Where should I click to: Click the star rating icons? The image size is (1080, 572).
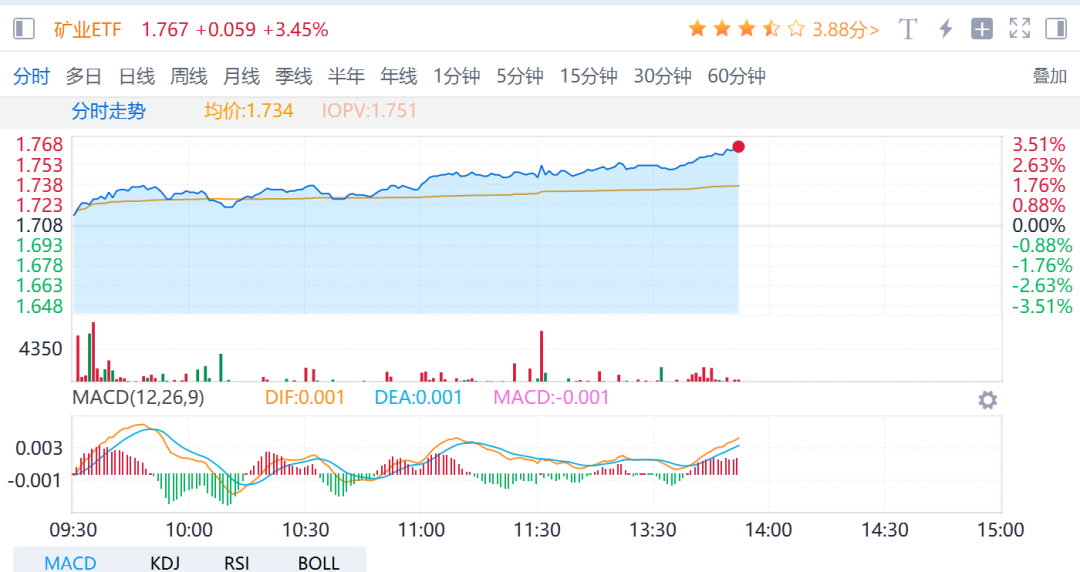746,29
